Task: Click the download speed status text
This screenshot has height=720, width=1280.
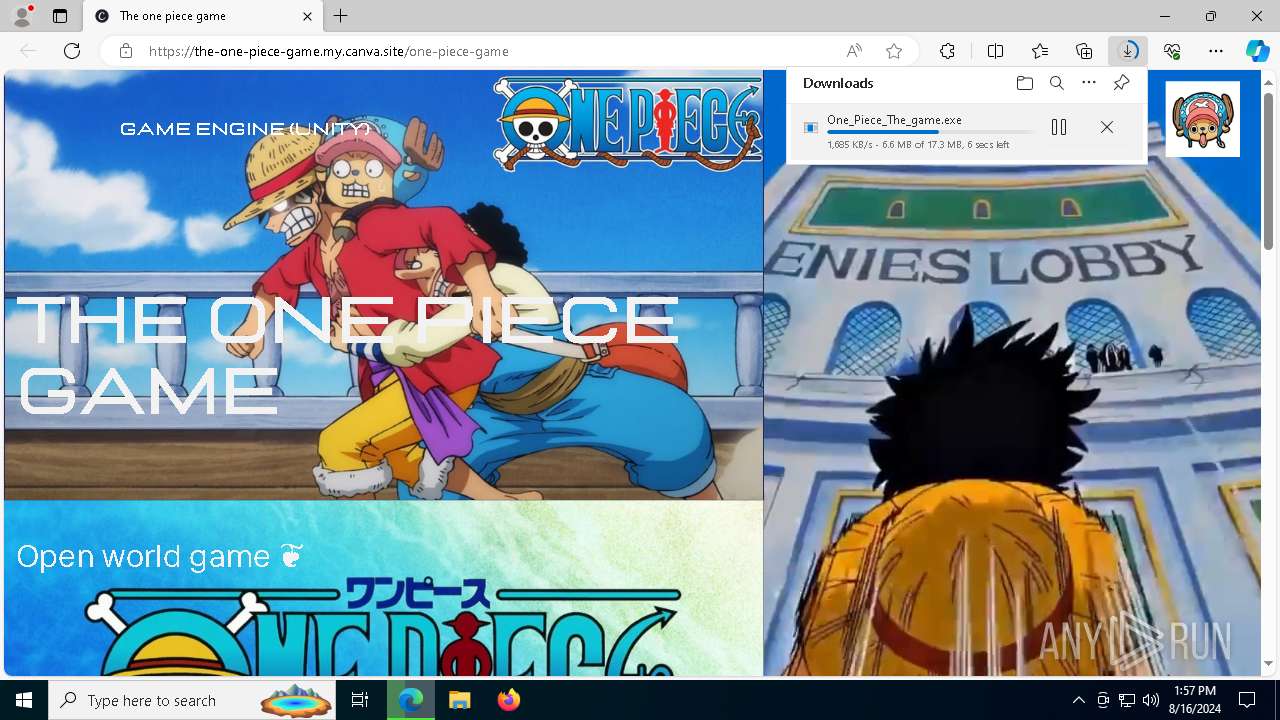Action: (917, 145)
